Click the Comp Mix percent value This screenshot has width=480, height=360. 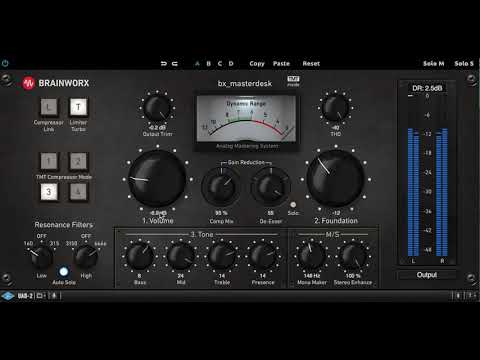point(221,213)
